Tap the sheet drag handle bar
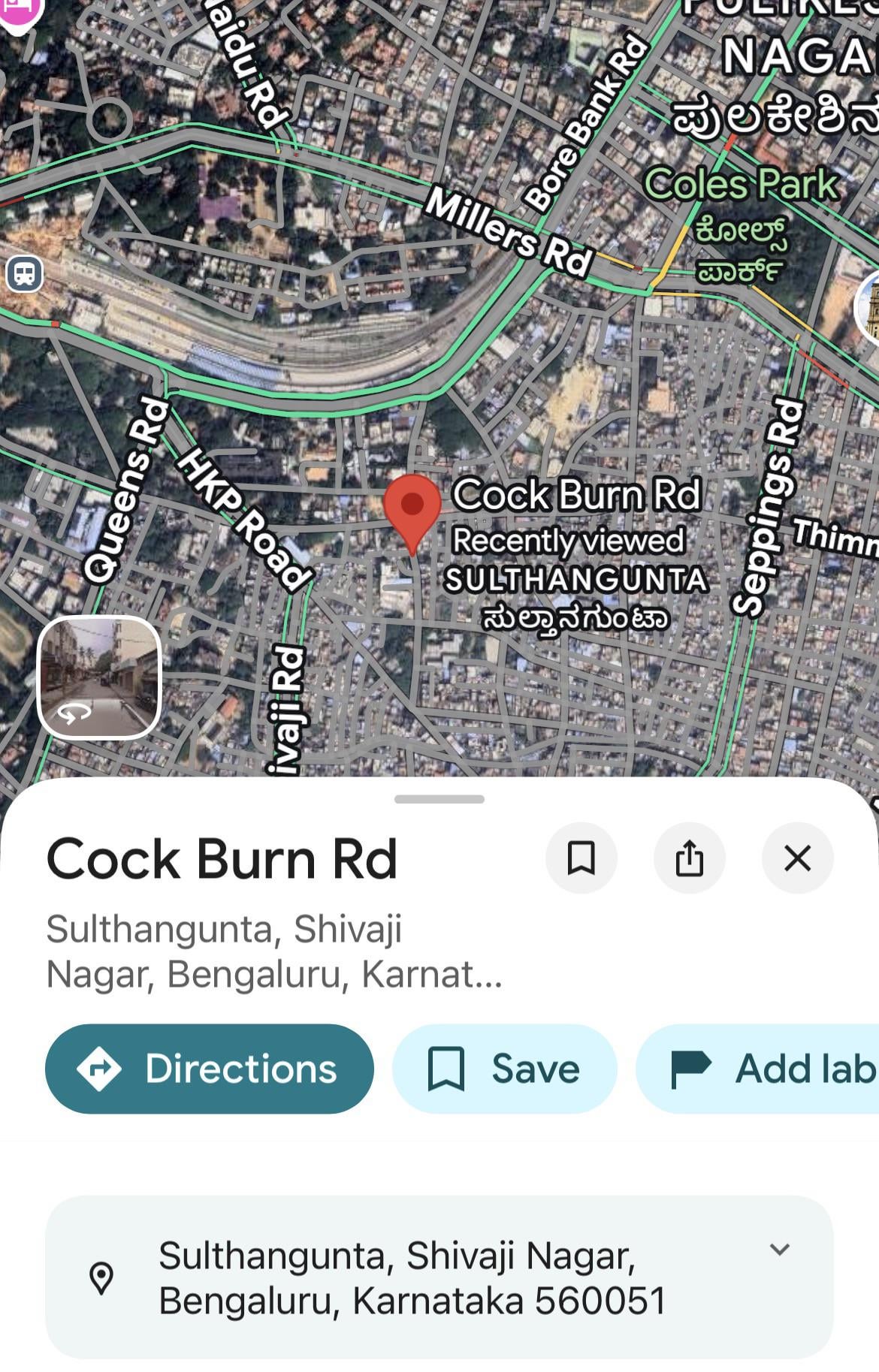The height and width of the screenshot is (1372, 879). [x=439, y=799]
